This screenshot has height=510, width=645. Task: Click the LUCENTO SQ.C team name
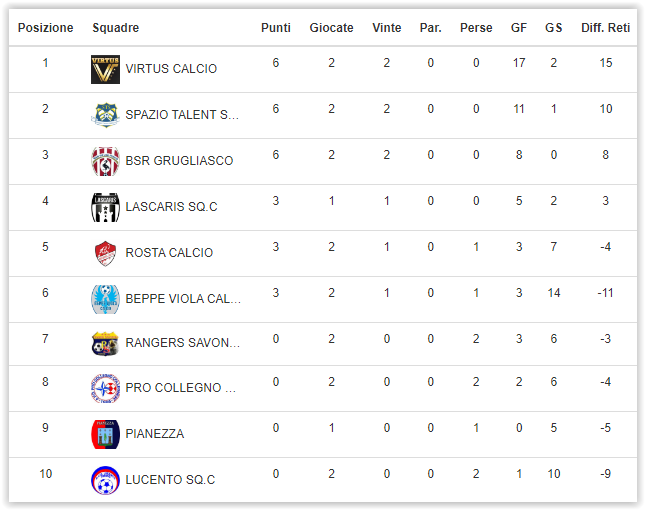pos(170,480)
